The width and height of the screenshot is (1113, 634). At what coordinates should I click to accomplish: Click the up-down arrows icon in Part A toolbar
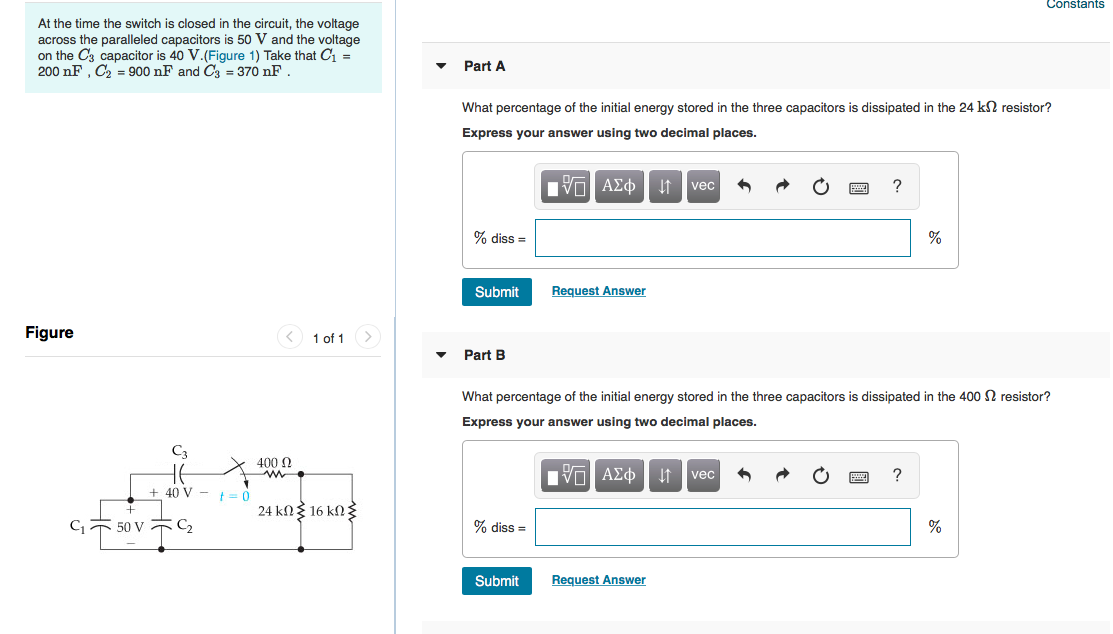coord(664,186)
